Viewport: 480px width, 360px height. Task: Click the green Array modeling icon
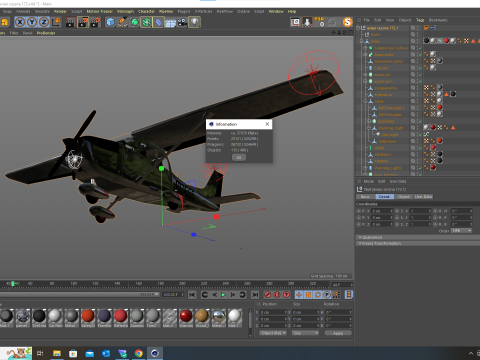click(x=146, y=22)
